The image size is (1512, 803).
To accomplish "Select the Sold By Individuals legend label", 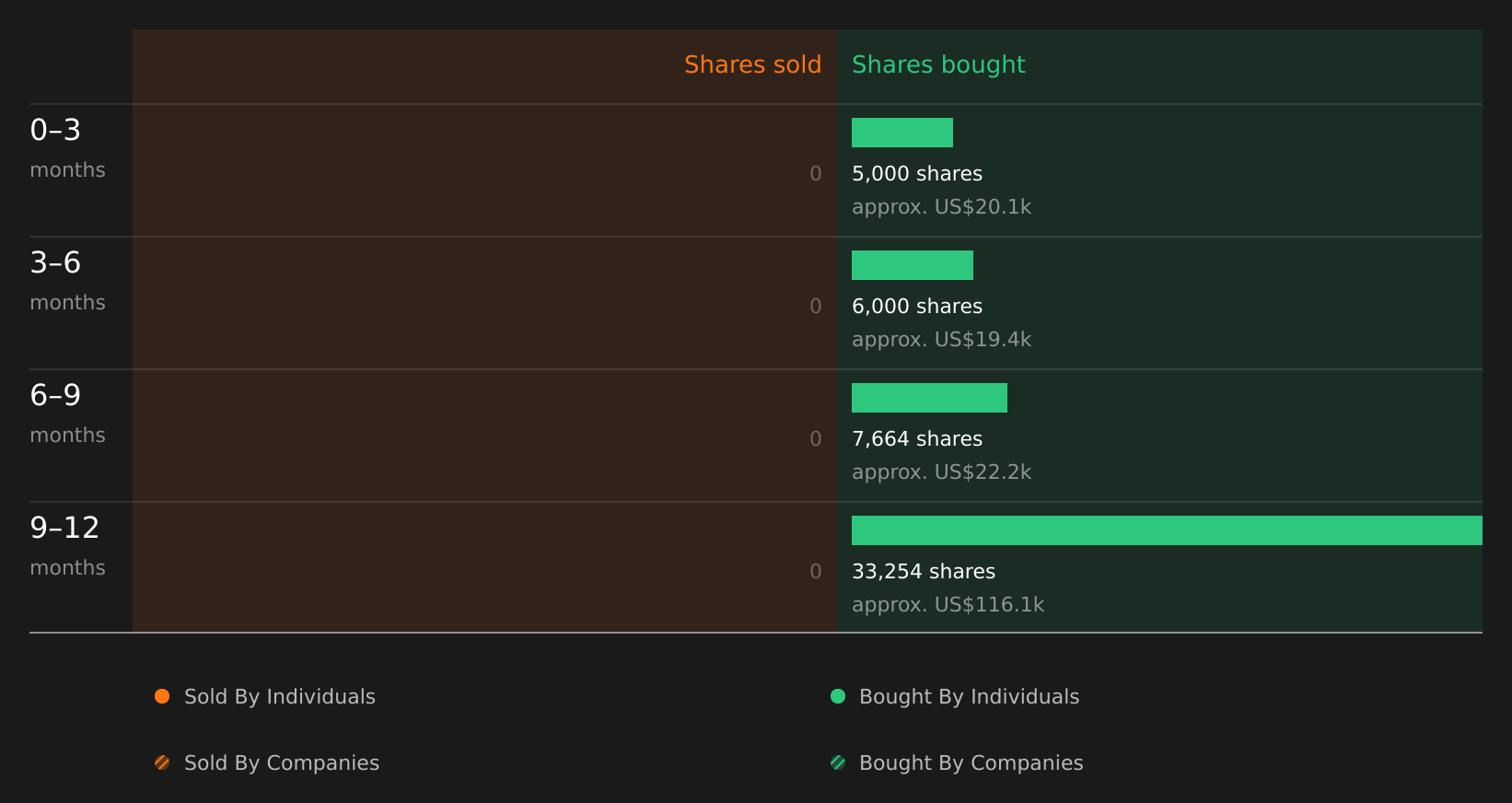I will coord(280,697).
